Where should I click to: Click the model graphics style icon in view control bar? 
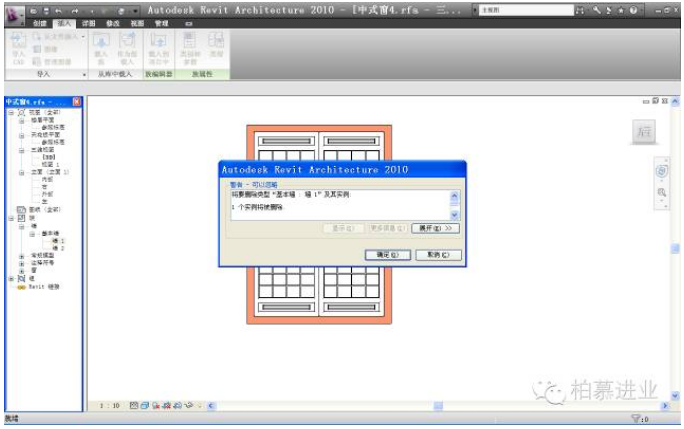(145, 406)
